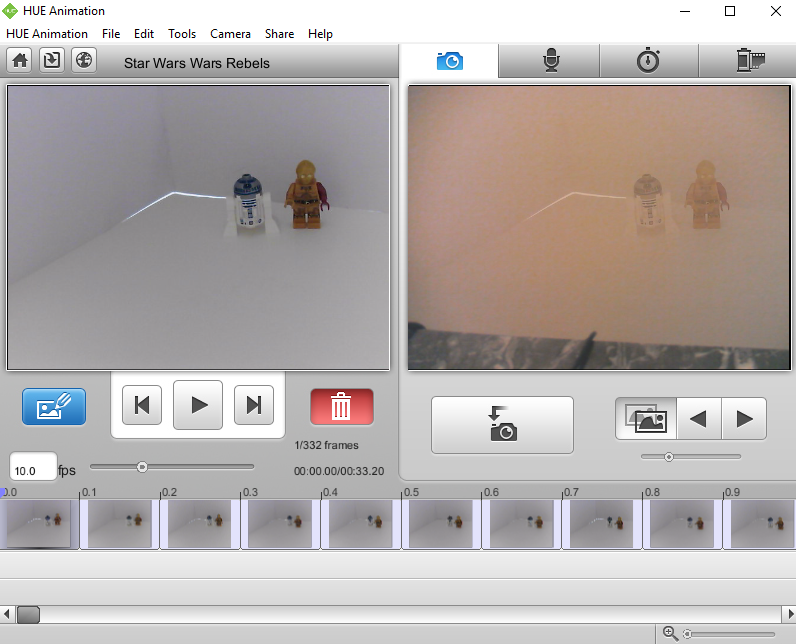Maximize the HUE Animation window
The height and width of the screenshot is (644, 796).
[x=730, y=11]
